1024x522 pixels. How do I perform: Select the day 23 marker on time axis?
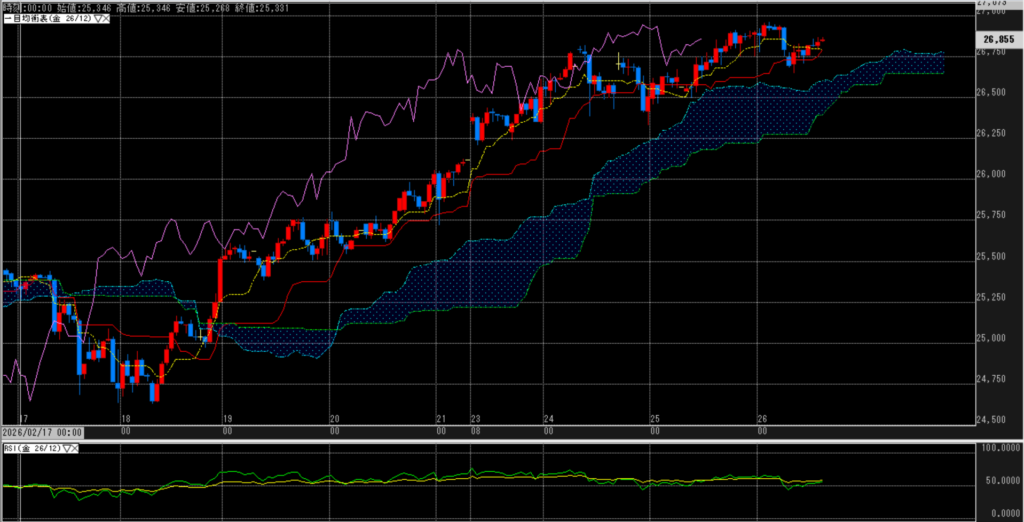[x=475, y=421]
